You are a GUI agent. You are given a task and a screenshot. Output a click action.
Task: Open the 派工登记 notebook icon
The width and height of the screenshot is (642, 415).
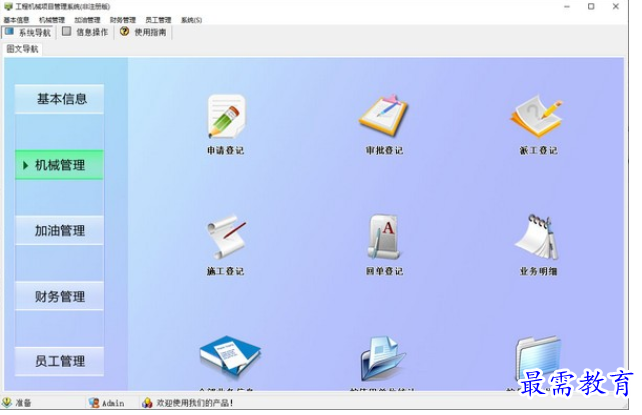[x=537, y=117]
